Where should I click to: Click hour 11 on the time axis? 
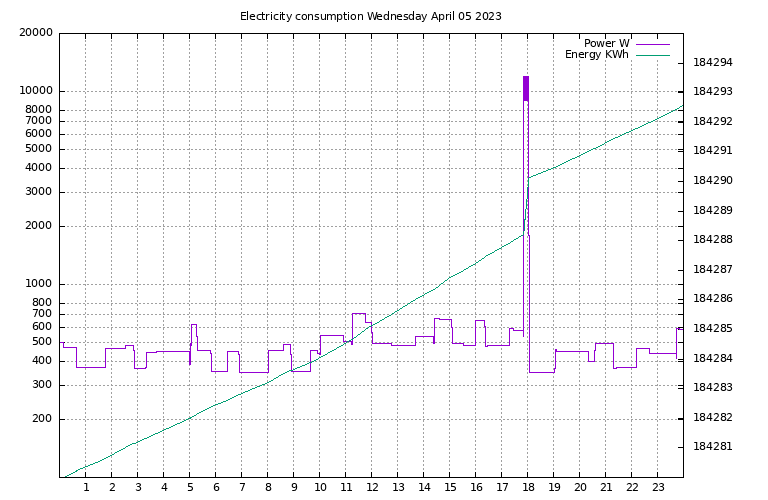[346, 487]
